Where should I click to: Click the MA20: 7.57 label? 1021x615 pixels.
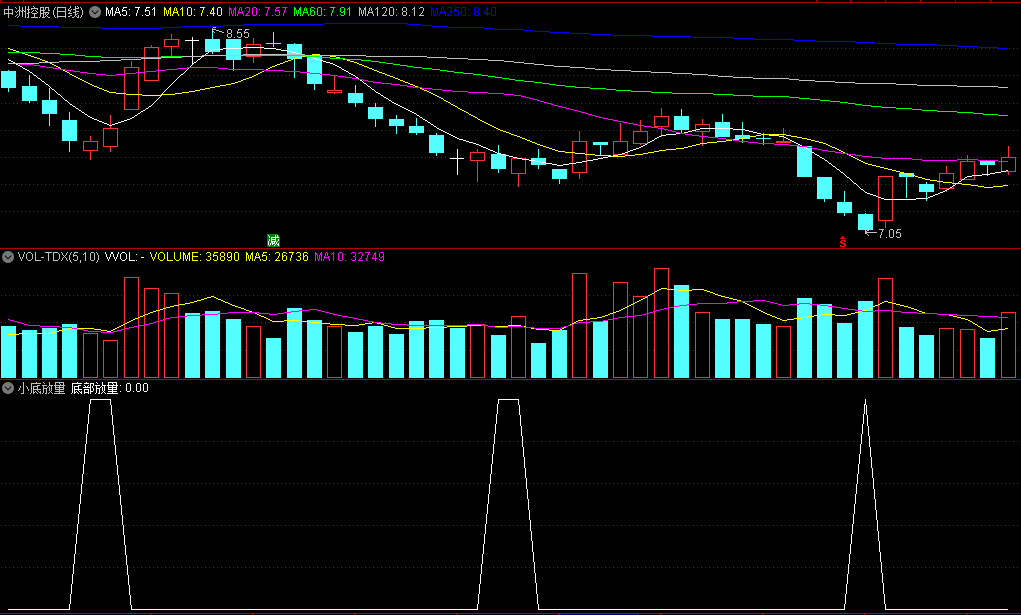tap(258, 12)
